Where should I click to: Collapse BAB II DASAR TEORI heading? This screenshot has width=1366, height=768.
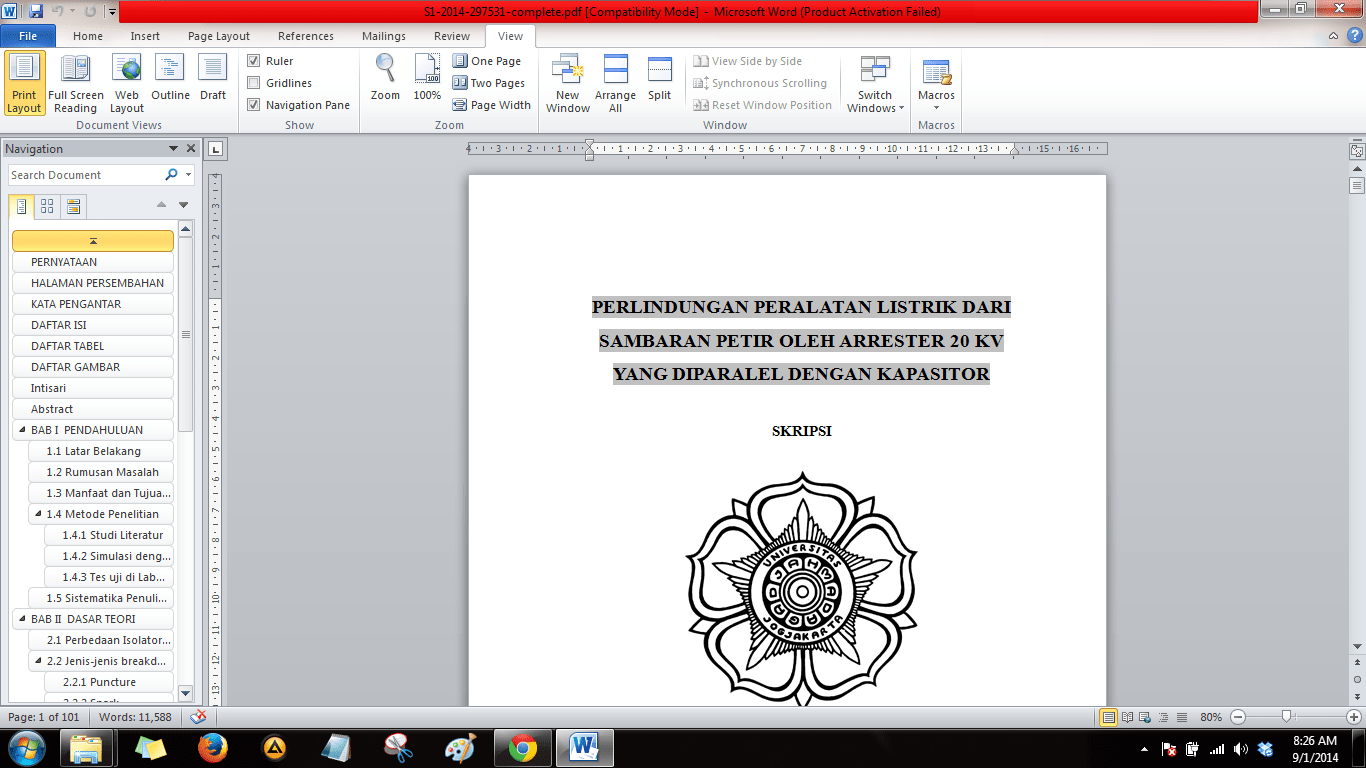[22, 619]
